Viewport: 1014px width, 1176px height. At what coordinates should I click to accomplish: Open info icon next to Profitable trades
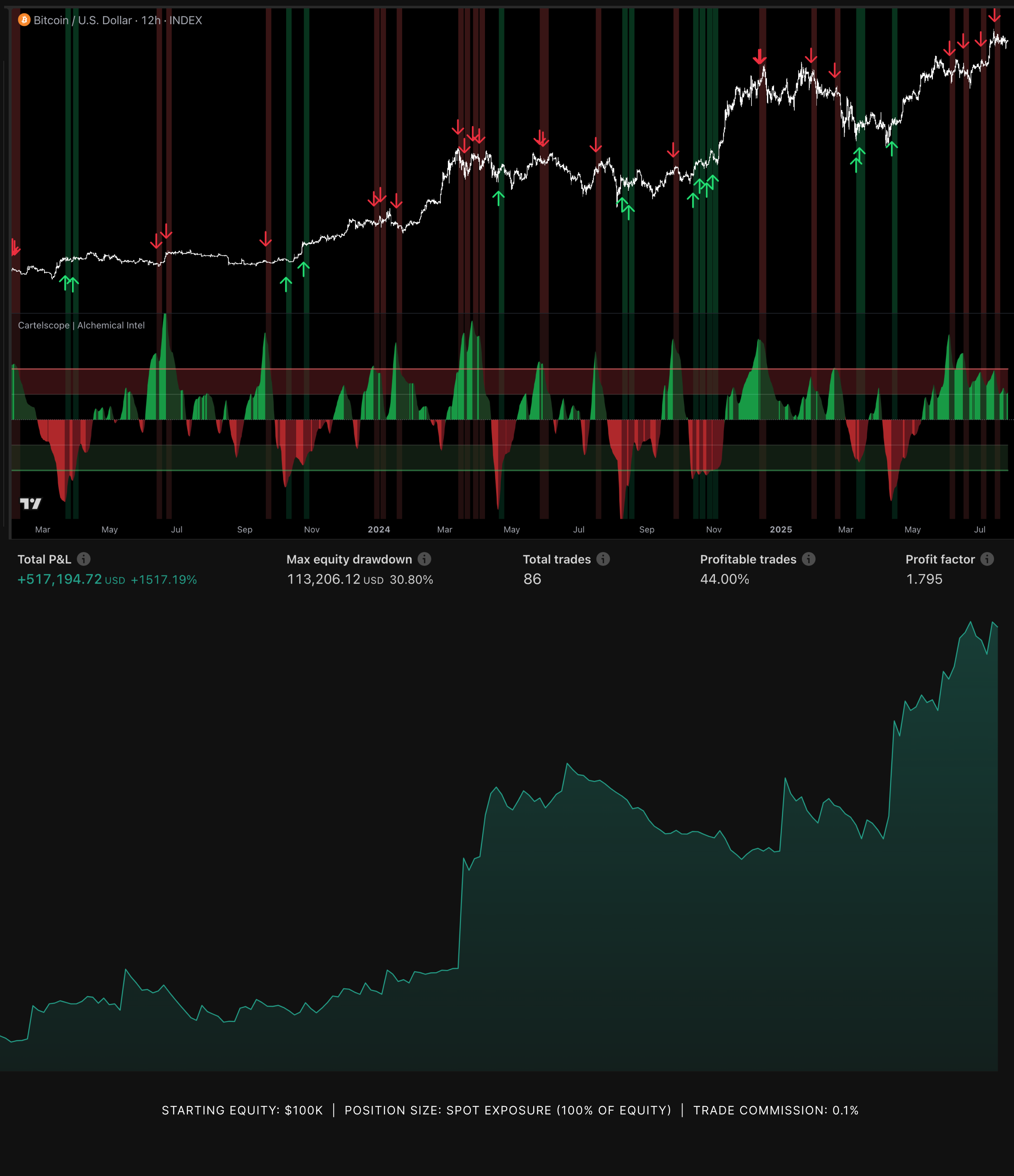(809, 559)
